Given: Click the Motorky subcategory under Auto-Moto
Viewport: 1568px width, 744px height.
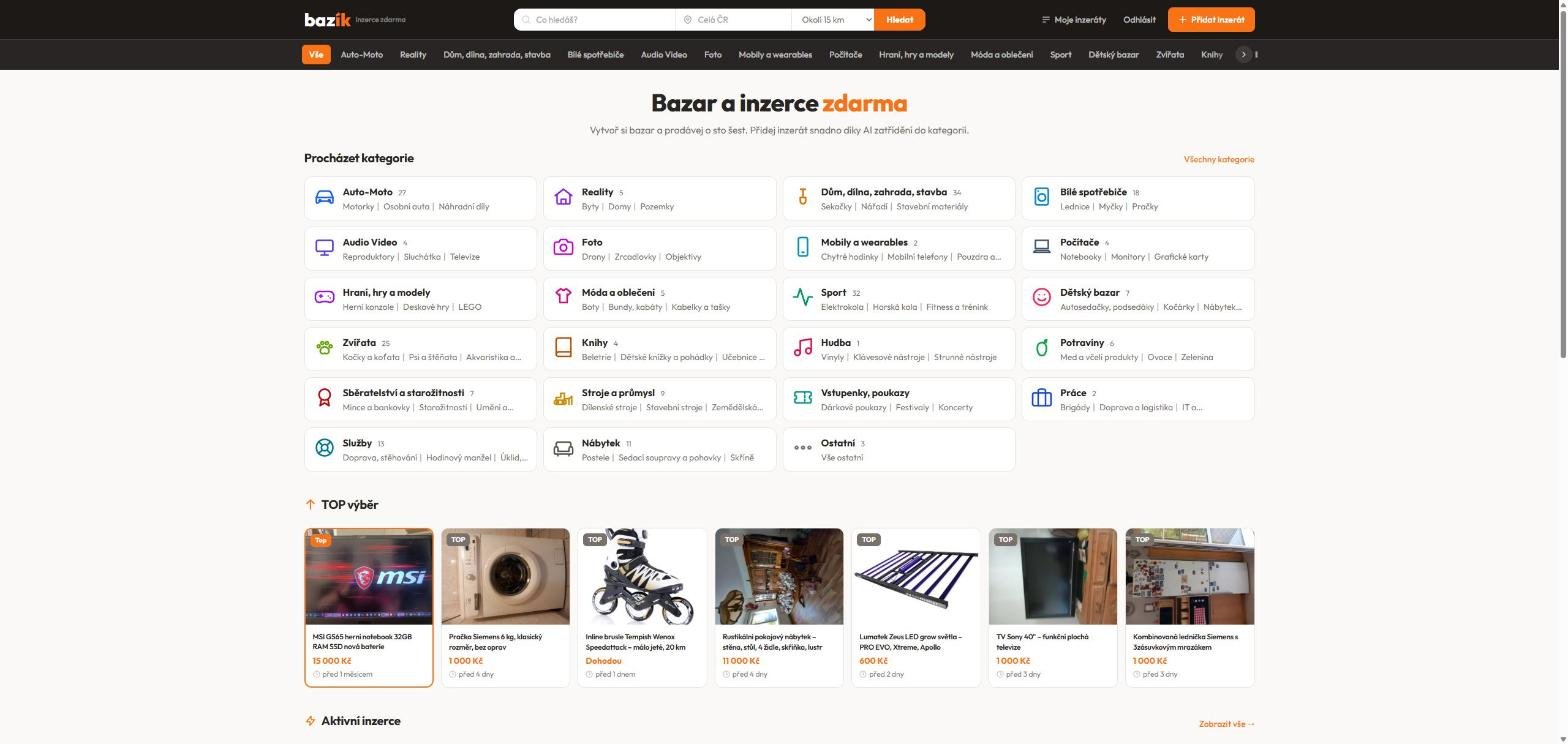Looking at the screenshot, I should [358, 207].
